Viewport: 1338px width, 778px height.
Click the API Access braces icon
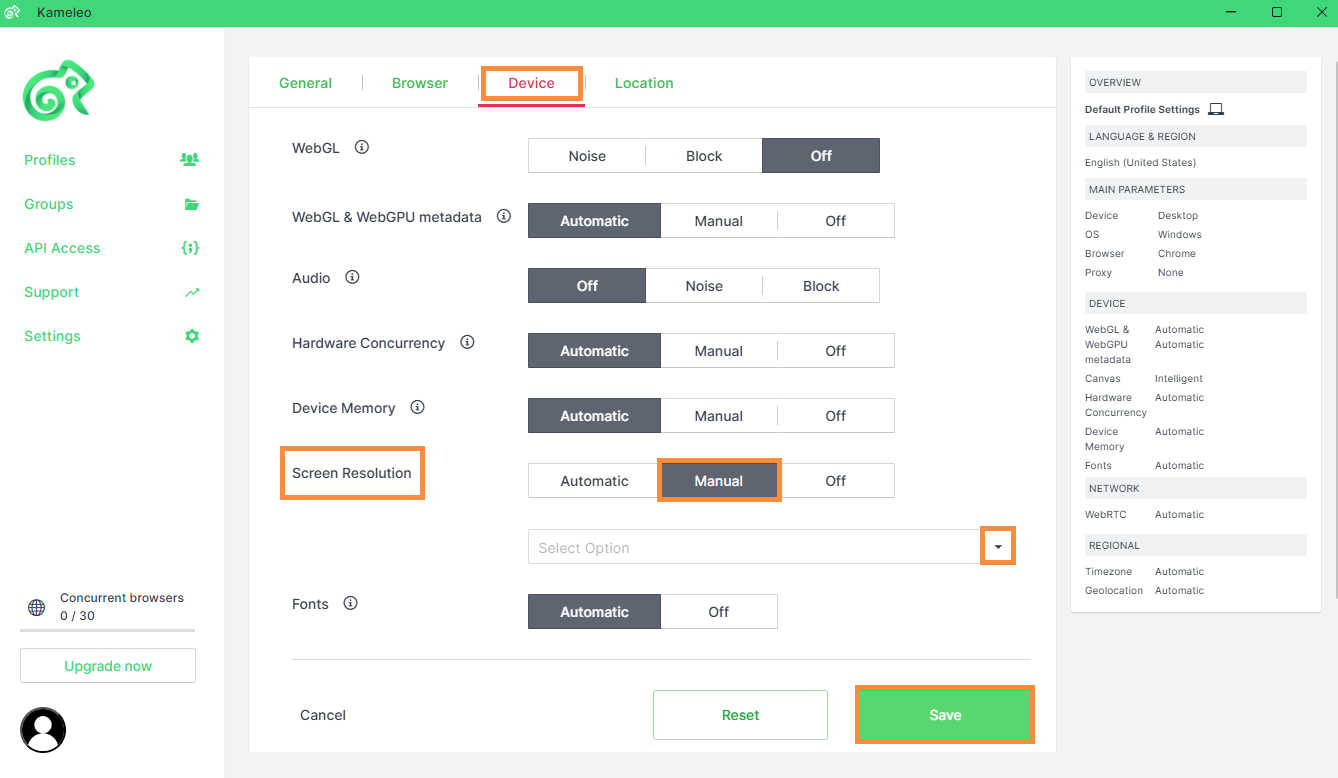tap(190, 248)
